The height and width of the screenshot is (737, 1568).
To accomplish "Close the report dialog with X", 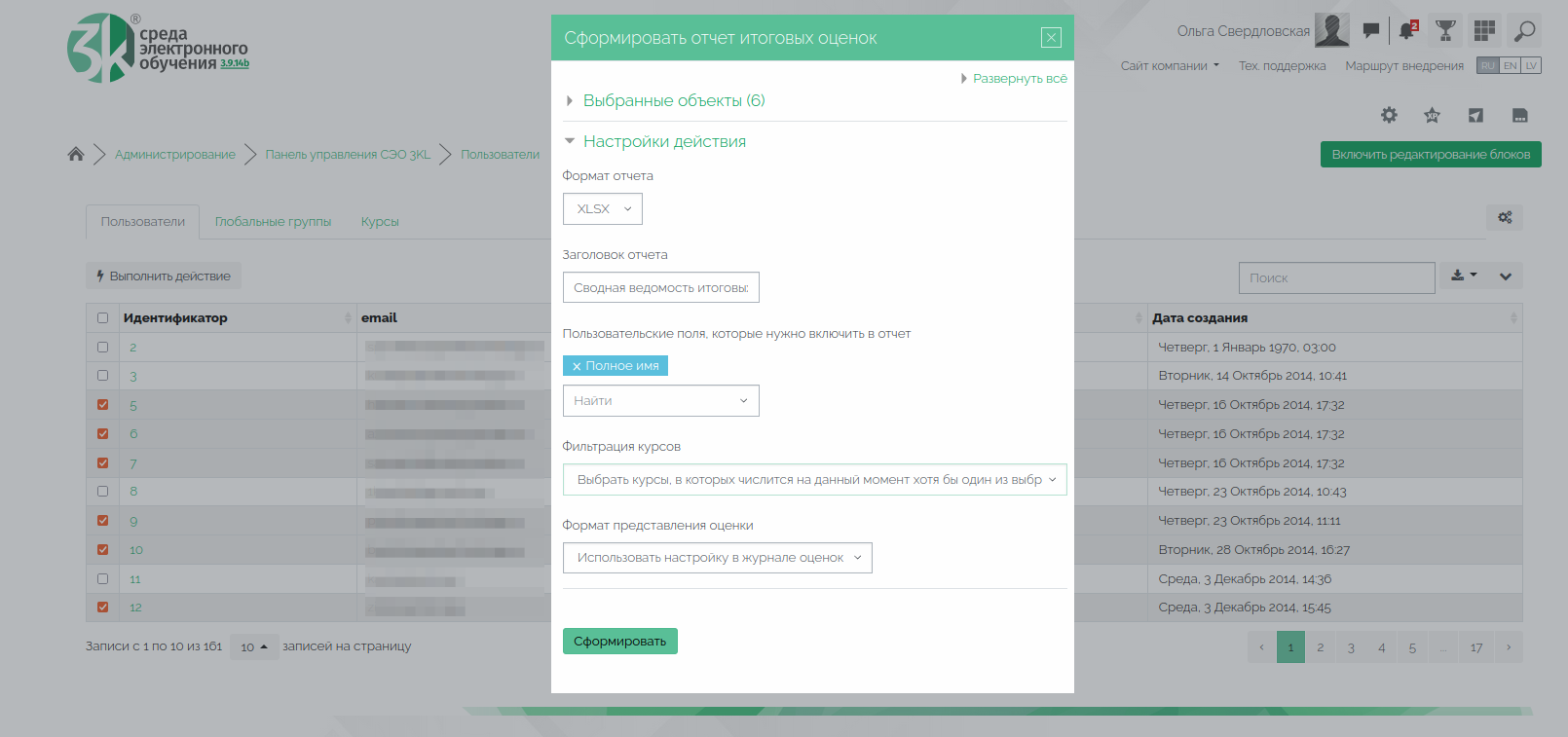I will [1051, 38].
